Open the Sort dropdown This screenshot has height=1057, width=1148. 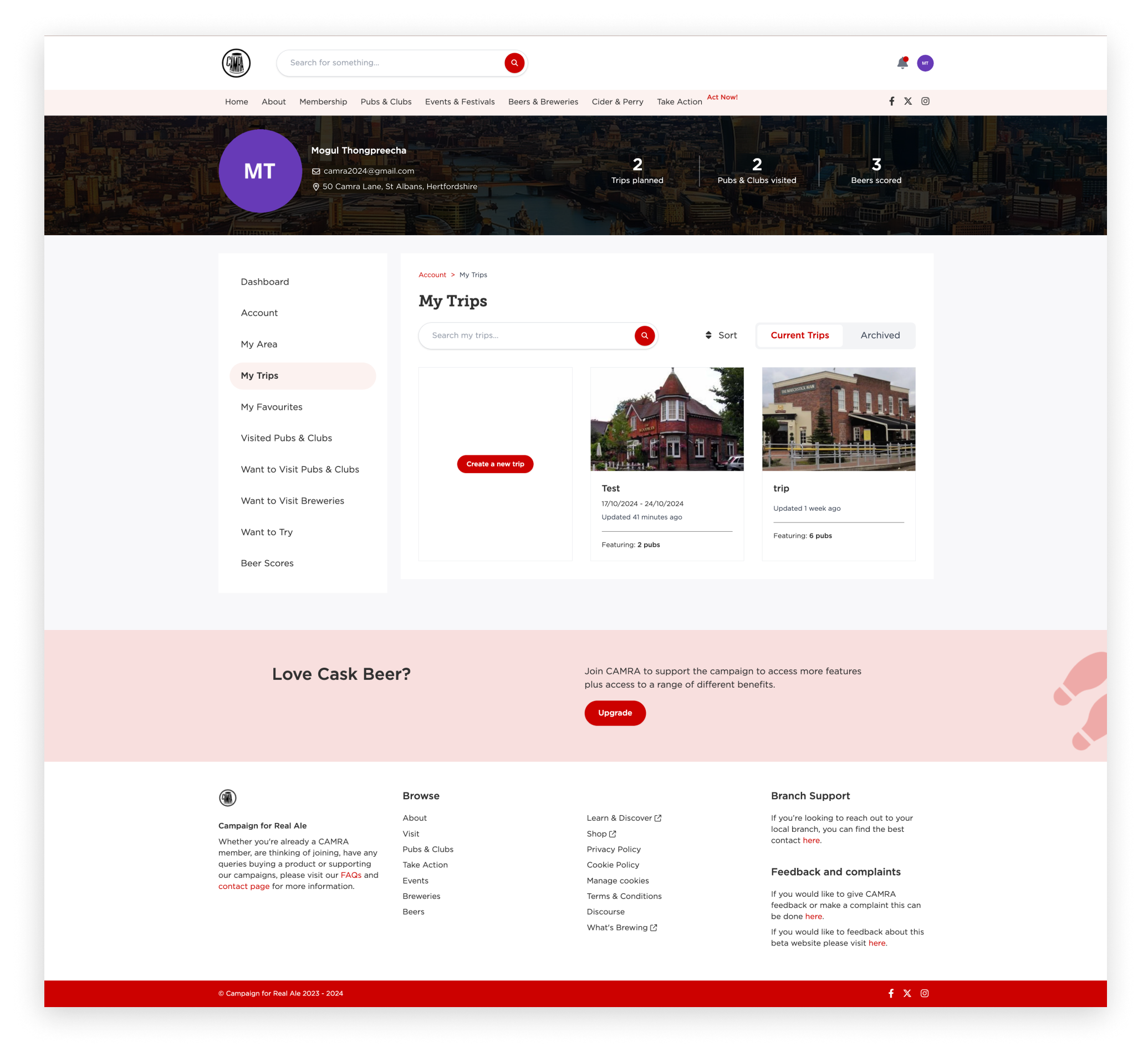coord(721,336)
